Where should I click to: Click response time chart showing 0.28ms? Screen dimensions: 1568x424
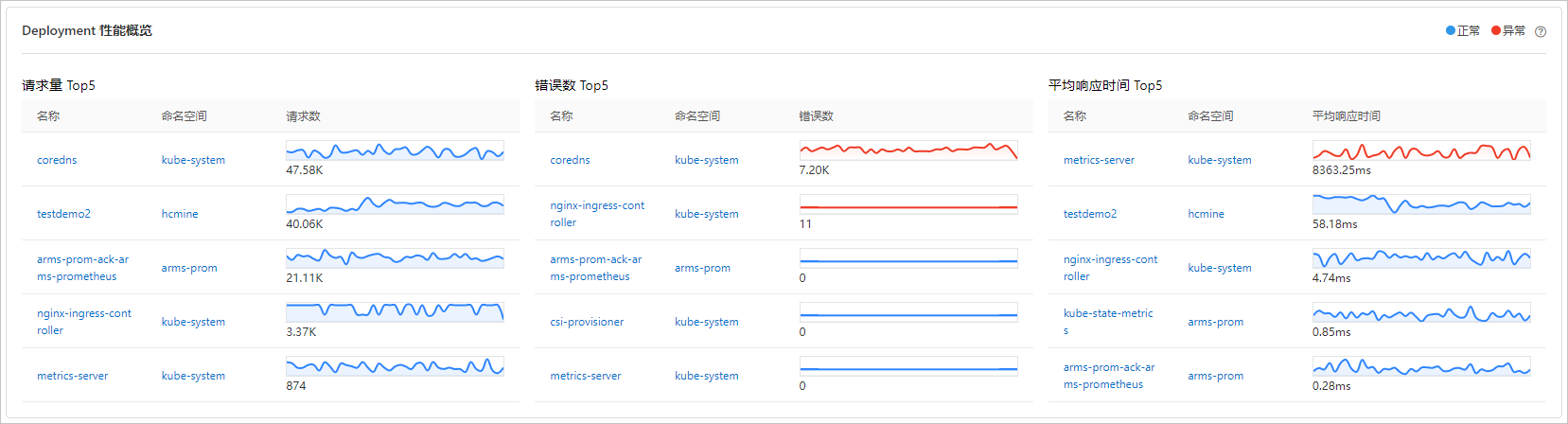pos(1421,366)
